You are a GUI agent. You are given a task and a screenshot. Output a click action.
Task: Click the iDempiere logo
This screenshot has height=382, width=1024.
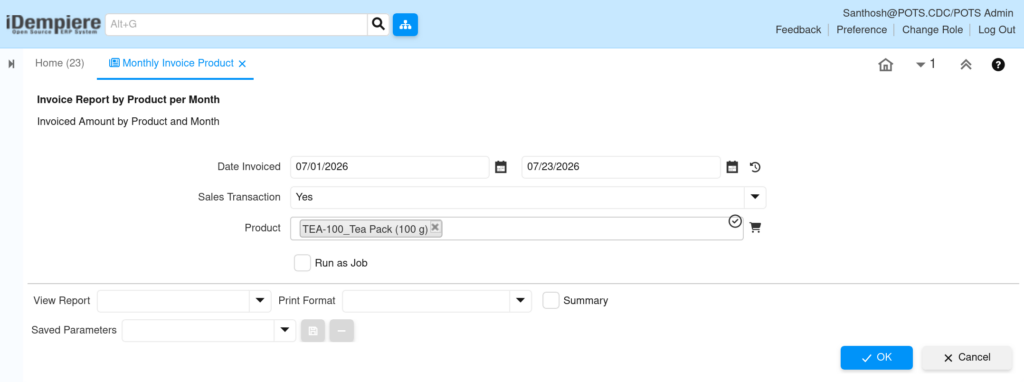pos(54,24)
